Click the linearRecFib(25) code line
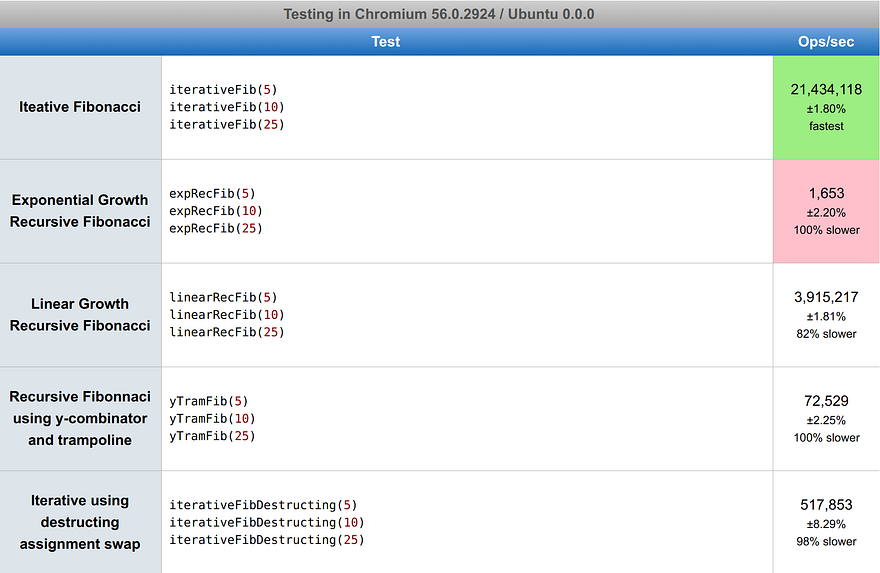The height and width of the screenshot is (573, 880). click(227, 332)
